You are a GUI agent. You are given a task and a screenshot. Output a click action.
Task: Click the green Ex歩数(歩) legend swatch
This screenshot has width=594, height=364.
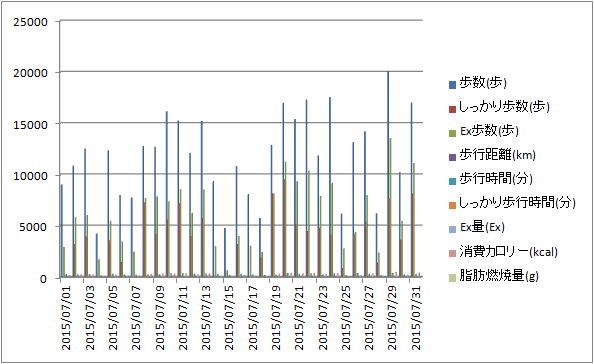[x=452, y=133]
